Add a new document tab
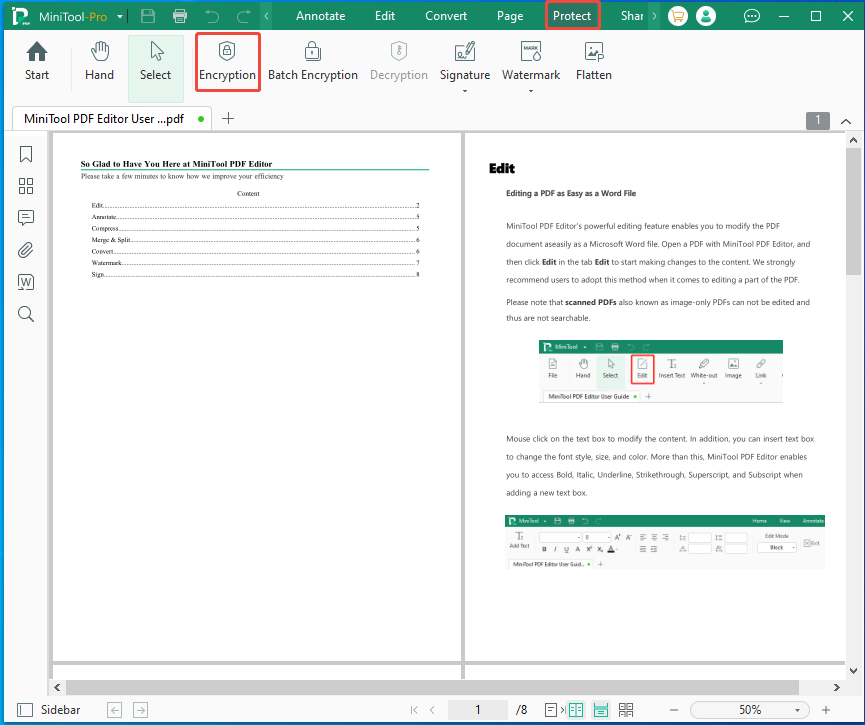865x725 pixels. [x=228, y=118]
